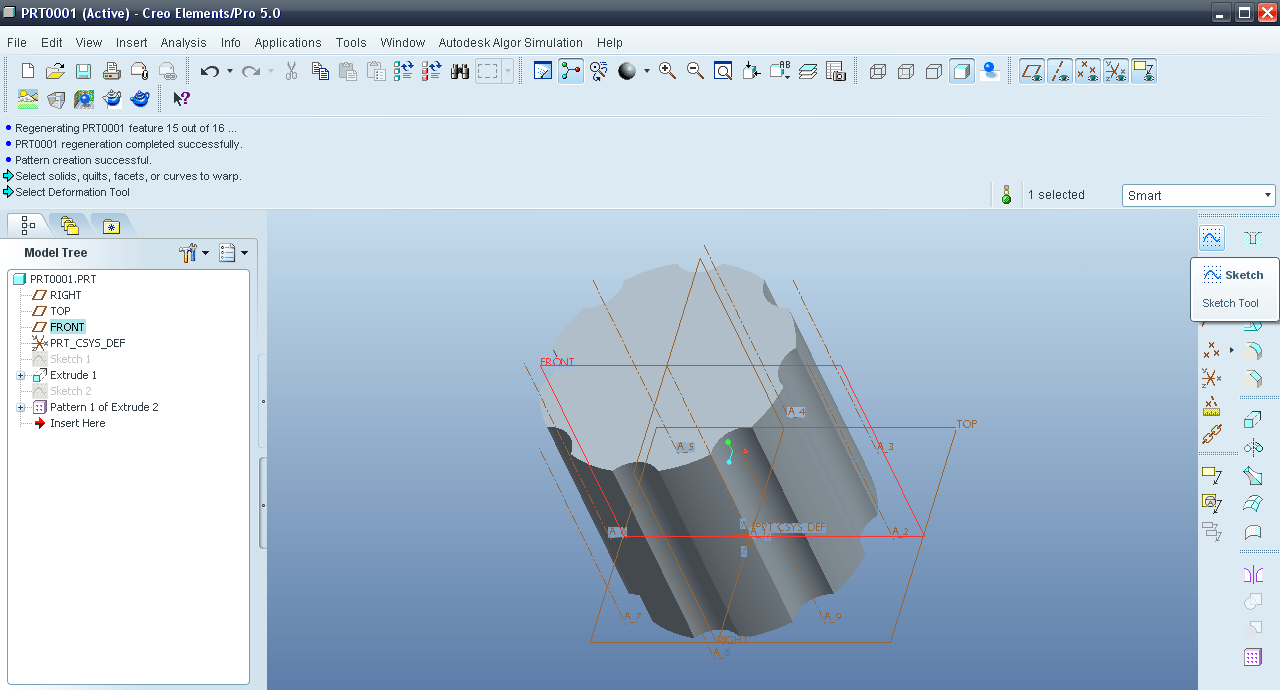Save the model using the floppy disk icon
1280x690 pixels.
[84, 71]
